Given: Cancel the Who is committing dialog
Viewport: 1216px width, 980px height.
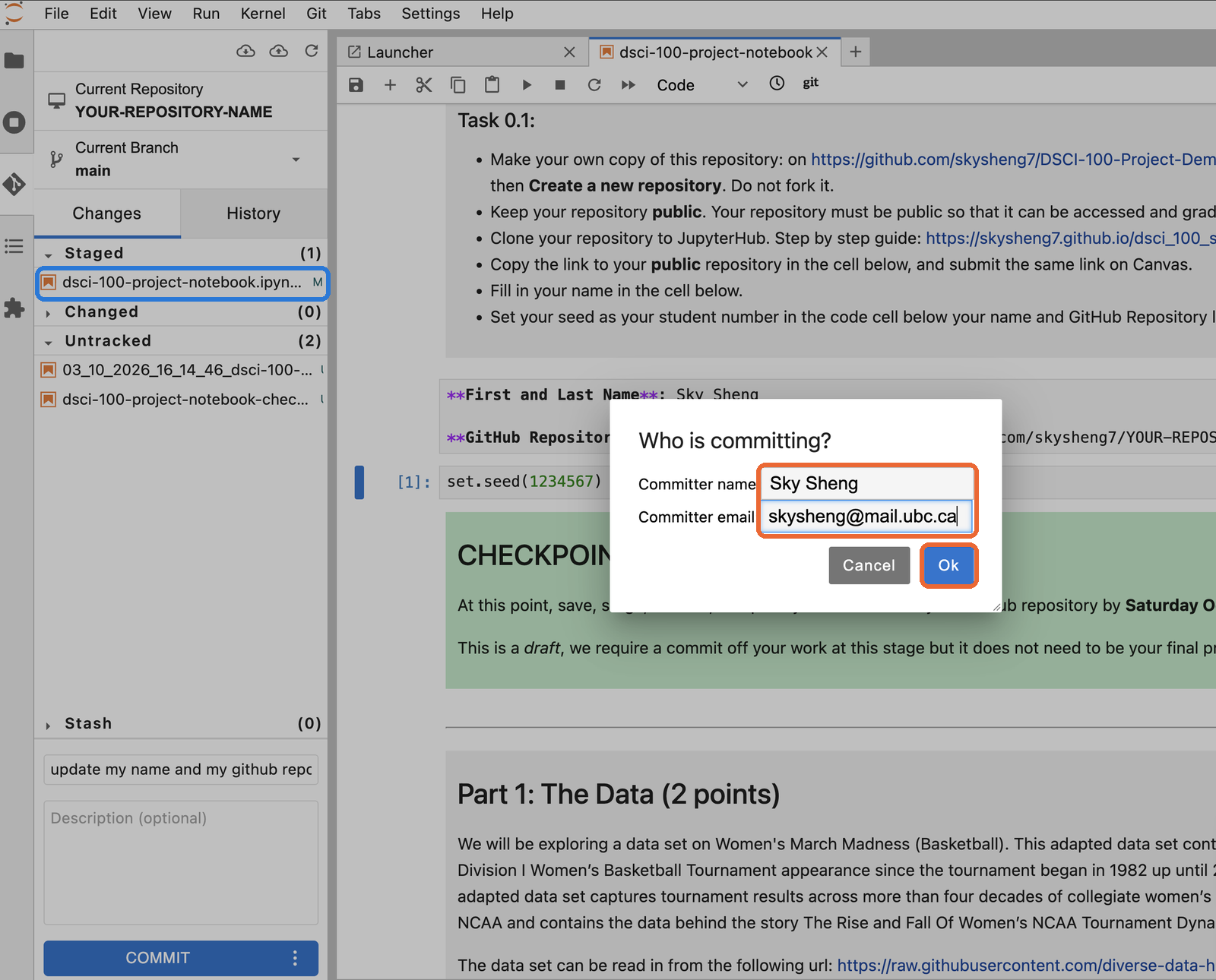Looking at the screenshot, I should 869,565.
